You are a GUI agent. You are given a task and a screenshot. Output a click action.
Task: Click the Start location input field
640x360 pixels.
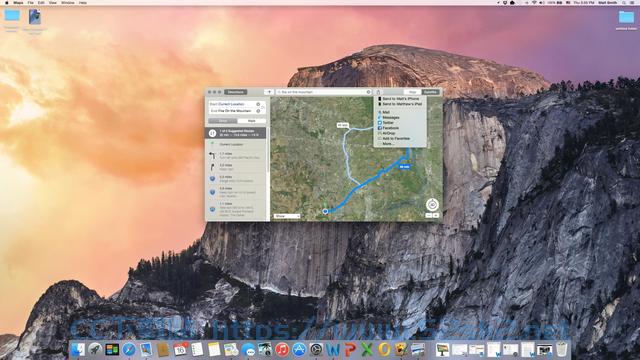tap(233, 104)
